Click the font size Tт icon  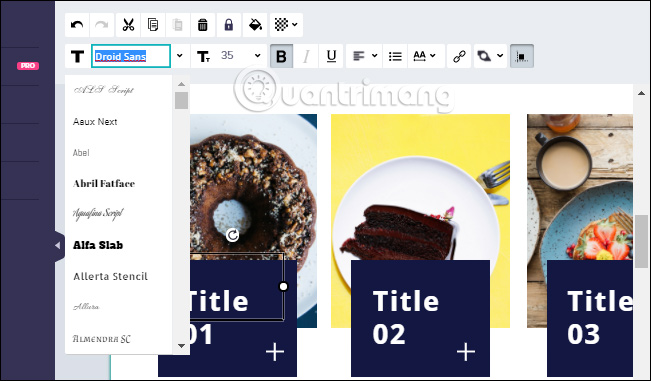pyautogui.click(x=203, y=56)
